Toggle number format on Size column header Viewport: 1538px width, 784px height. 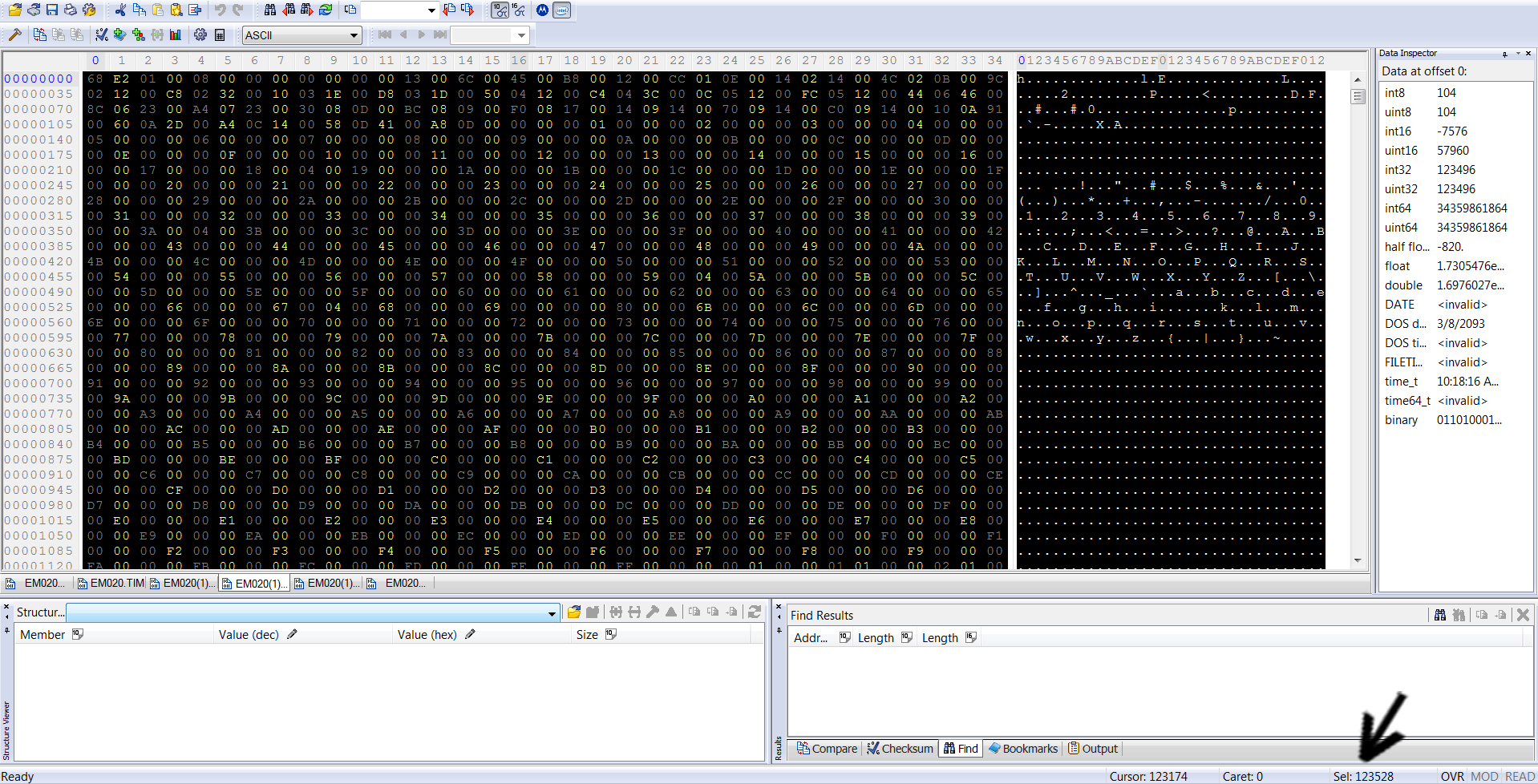click(611, 634)
